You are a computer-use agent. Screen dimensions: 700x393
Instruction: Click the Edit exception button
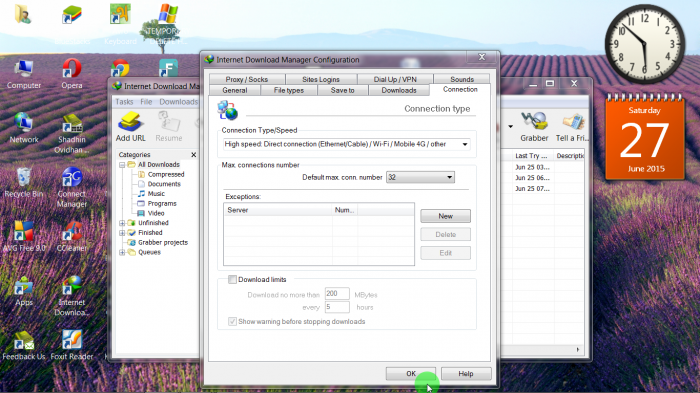point(445,253)
